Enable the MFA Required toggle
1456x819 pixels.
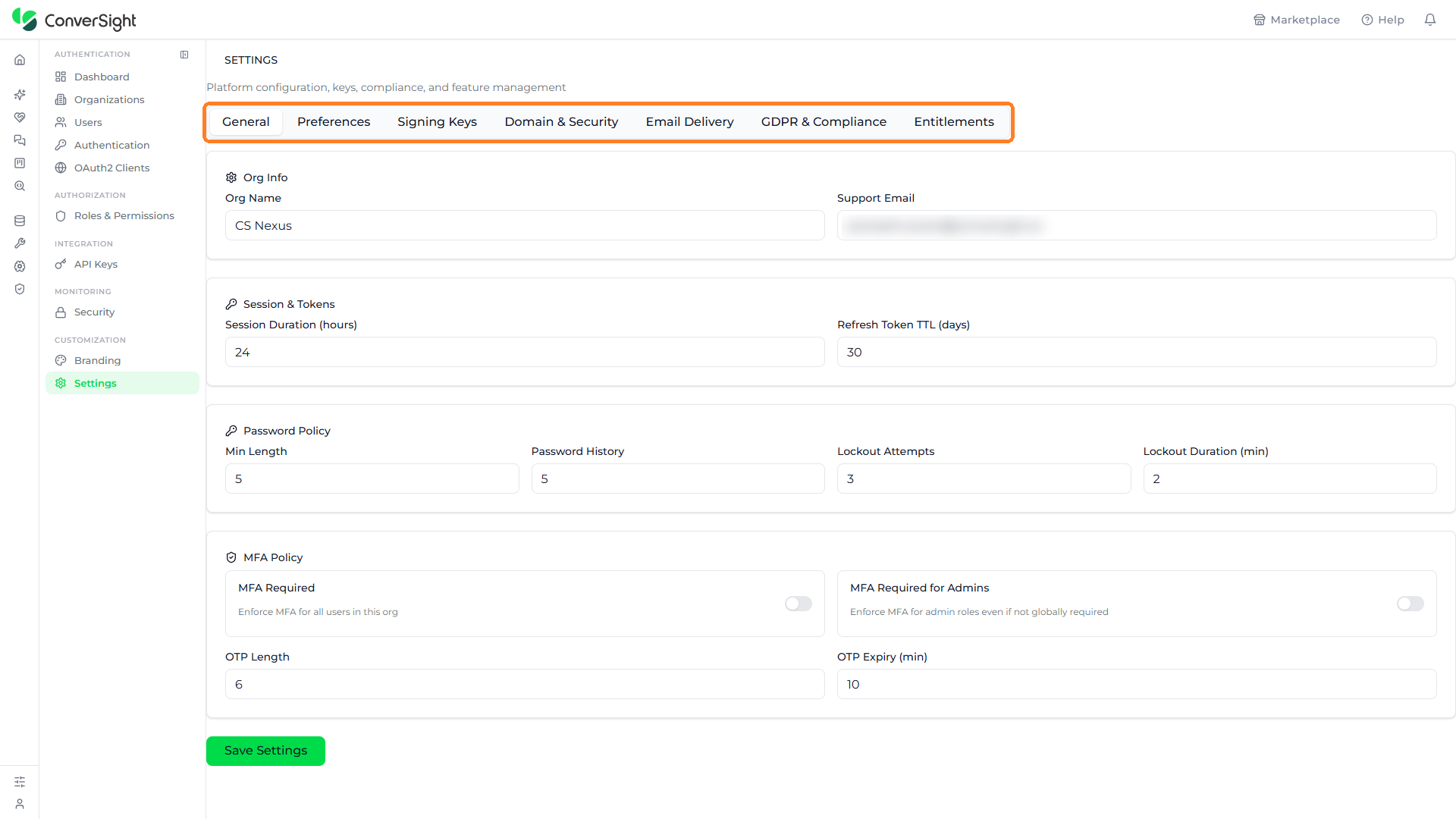[x=799, y=604]
